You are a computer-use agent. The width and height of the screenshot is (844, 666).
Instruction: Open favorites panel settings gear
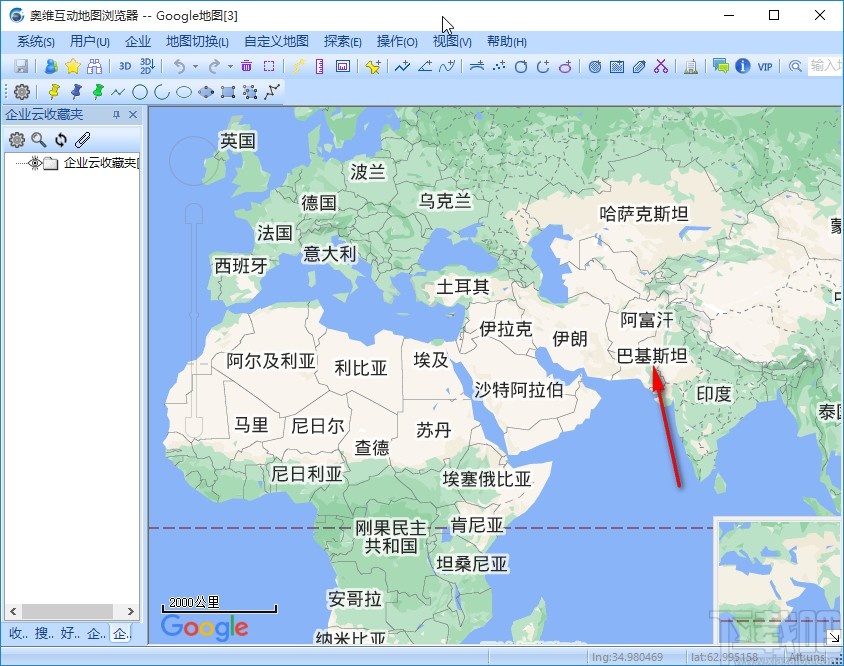pos(17,140)
